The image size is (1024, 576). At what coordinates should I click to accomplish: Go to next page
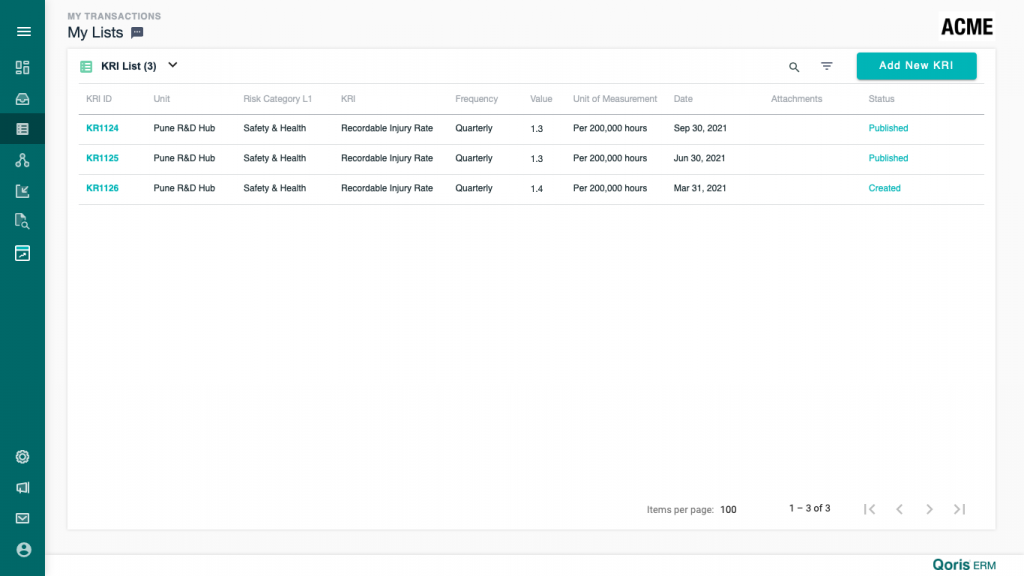coord(929,509)
